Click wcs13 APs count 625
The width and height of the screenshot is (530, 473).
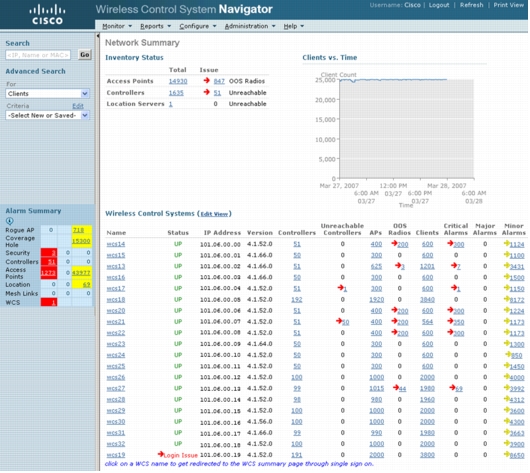(x=376, y=267)
